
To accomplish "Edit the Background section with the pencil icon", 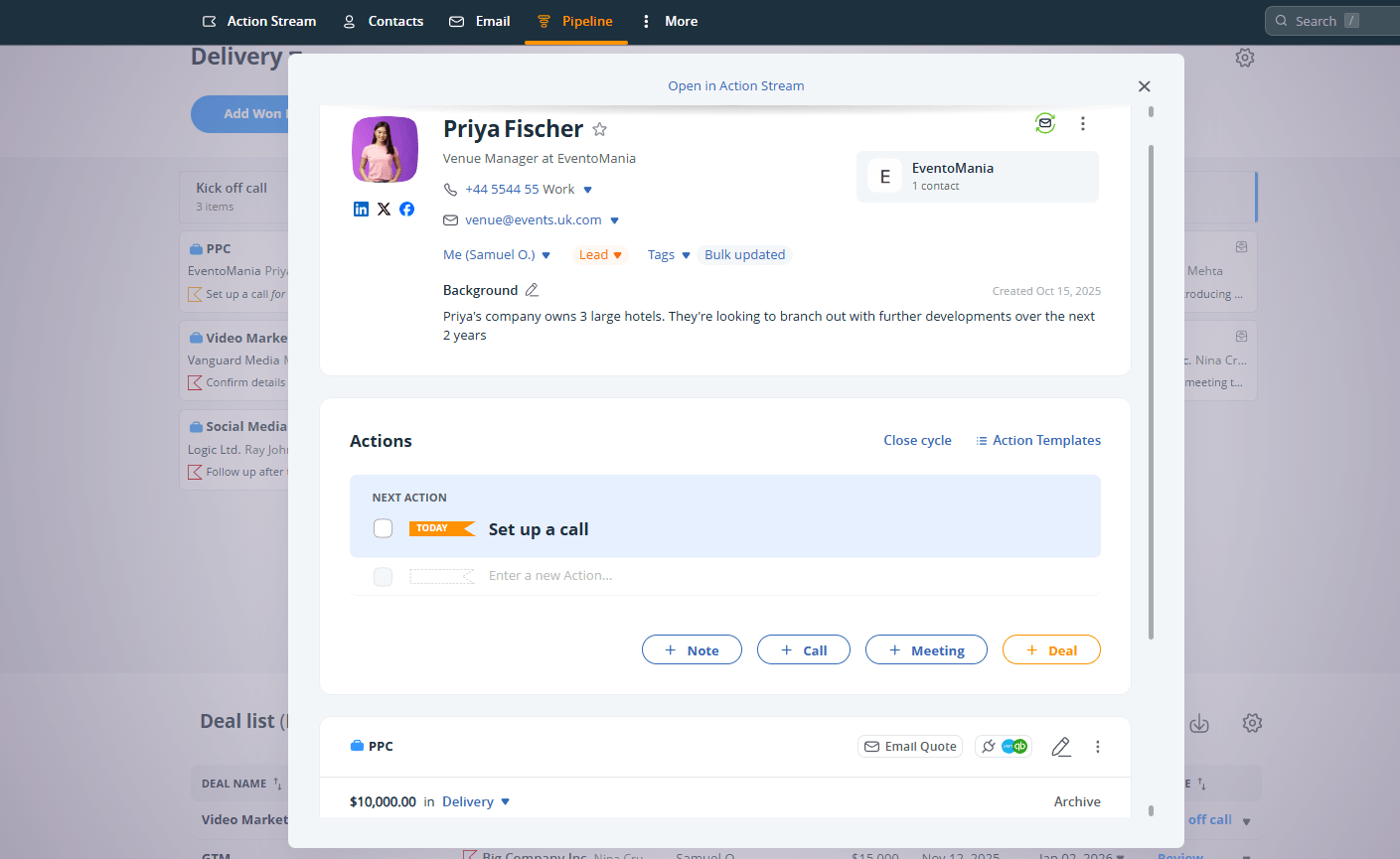I will (x=532, y=289).
